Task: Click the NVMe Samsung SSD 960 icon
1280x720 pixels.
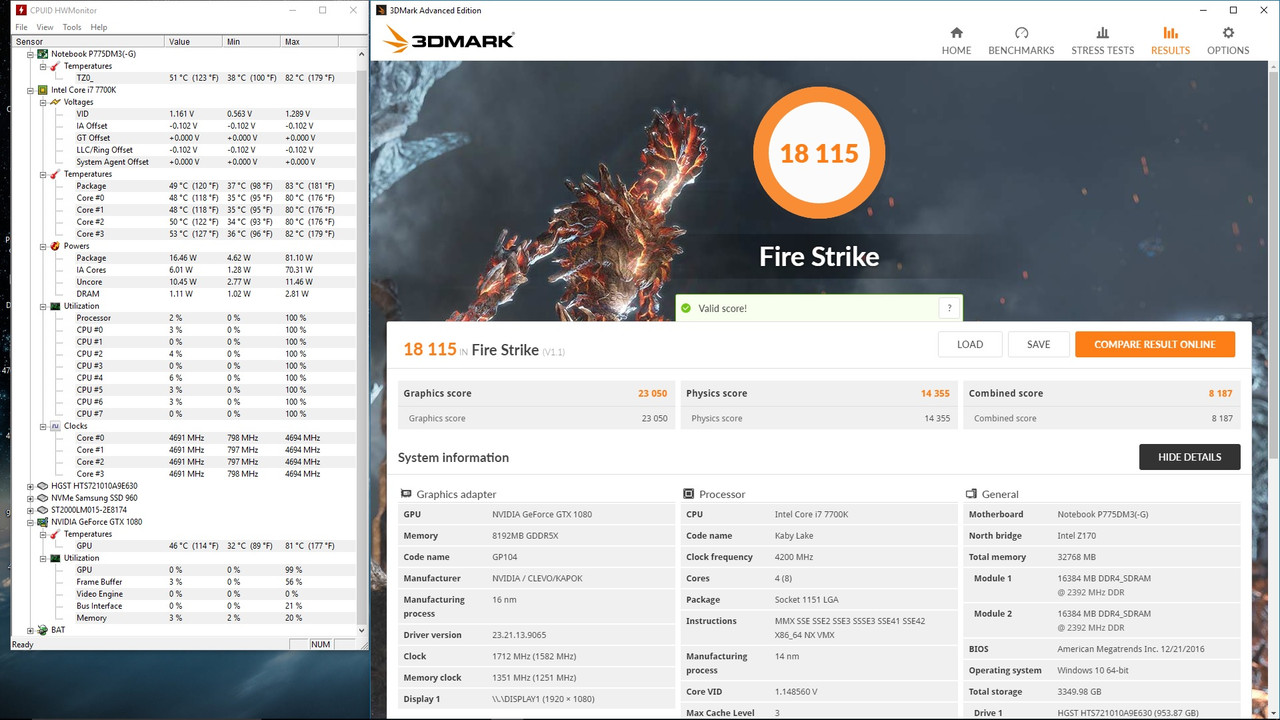Action: (43, 498)
